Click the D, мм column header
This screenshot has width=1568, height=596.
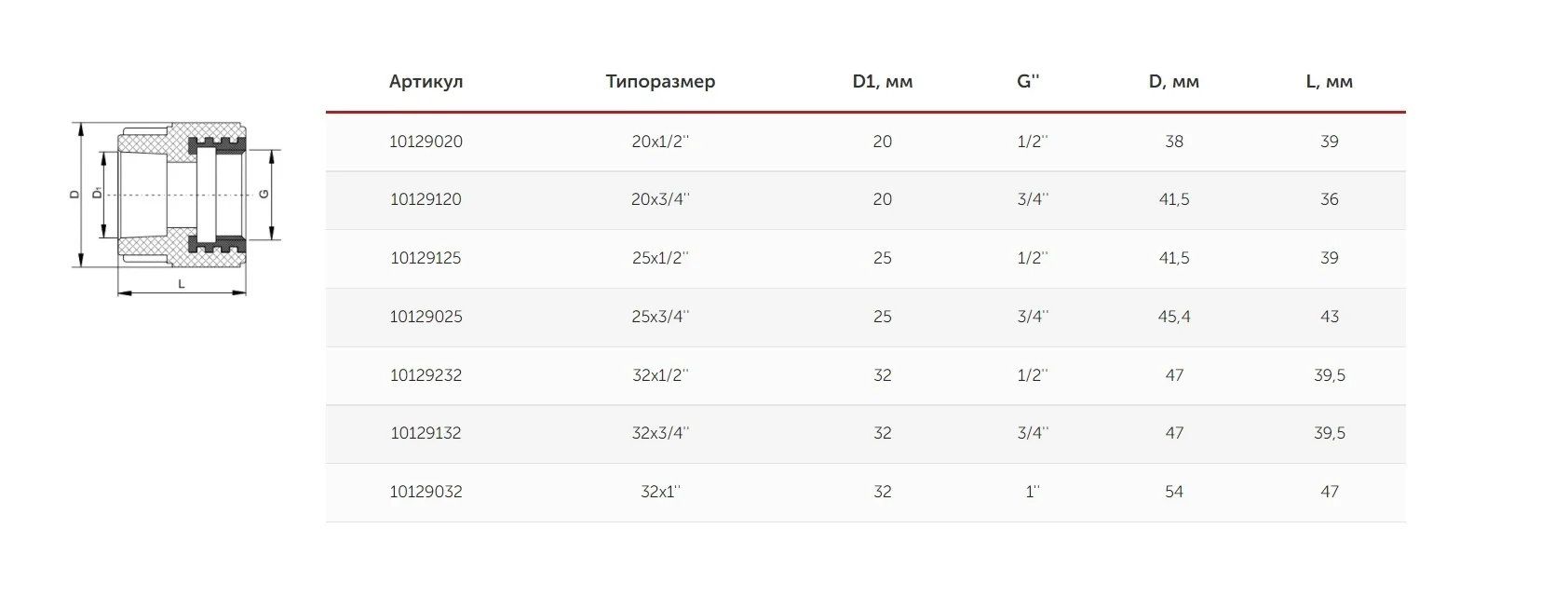pyautogui.click(x=1173, y=82)
